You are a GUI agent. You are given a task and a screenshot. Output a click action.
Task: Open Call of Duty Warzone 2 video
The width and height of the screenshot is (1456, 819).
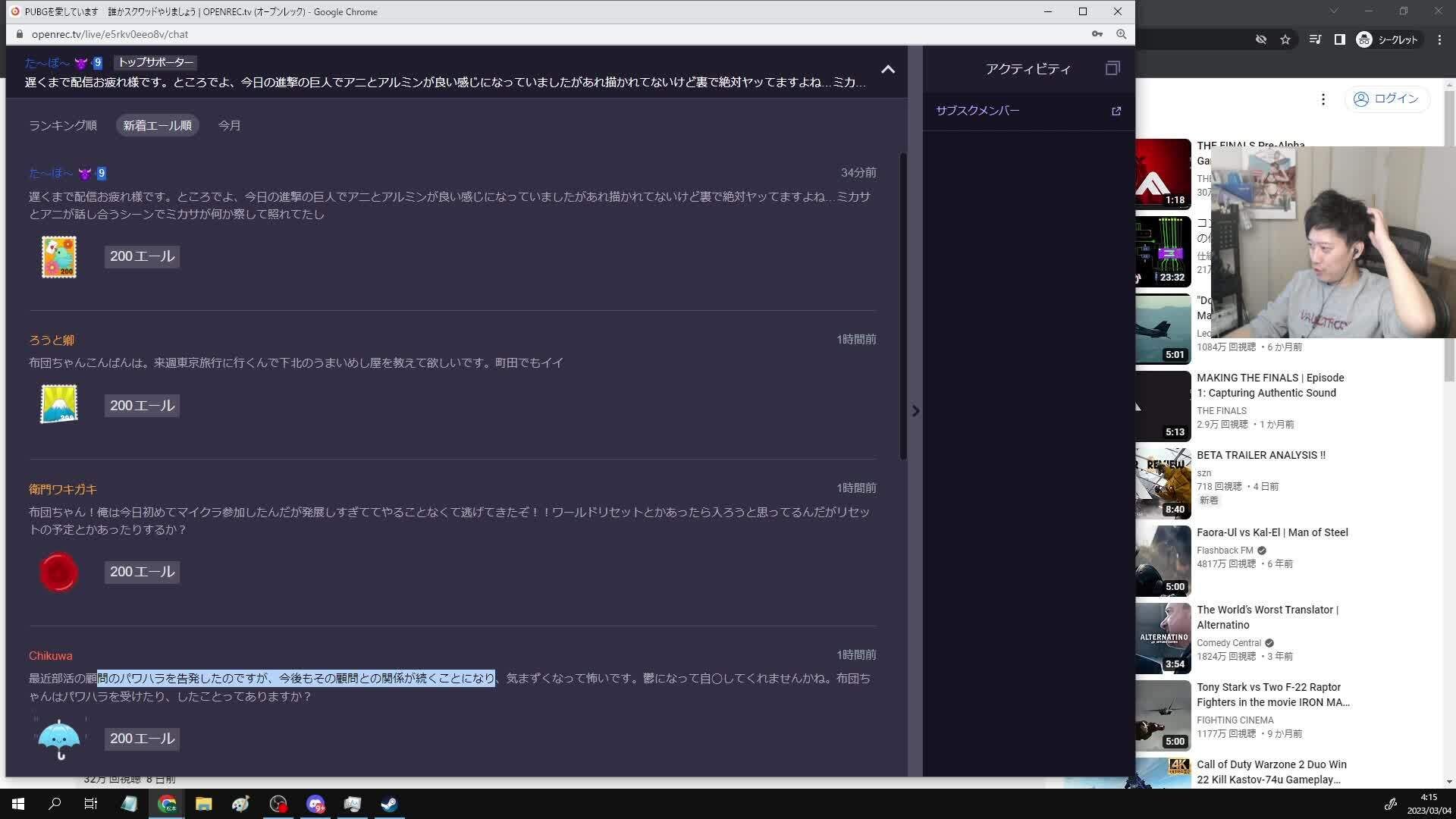click(1272, 772)
